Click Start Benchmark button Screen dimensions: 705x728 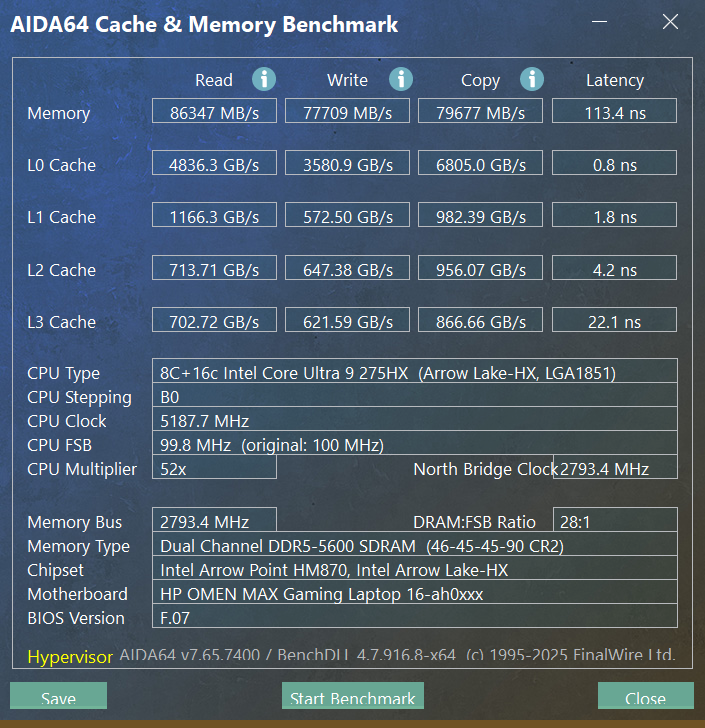(352, 697)
